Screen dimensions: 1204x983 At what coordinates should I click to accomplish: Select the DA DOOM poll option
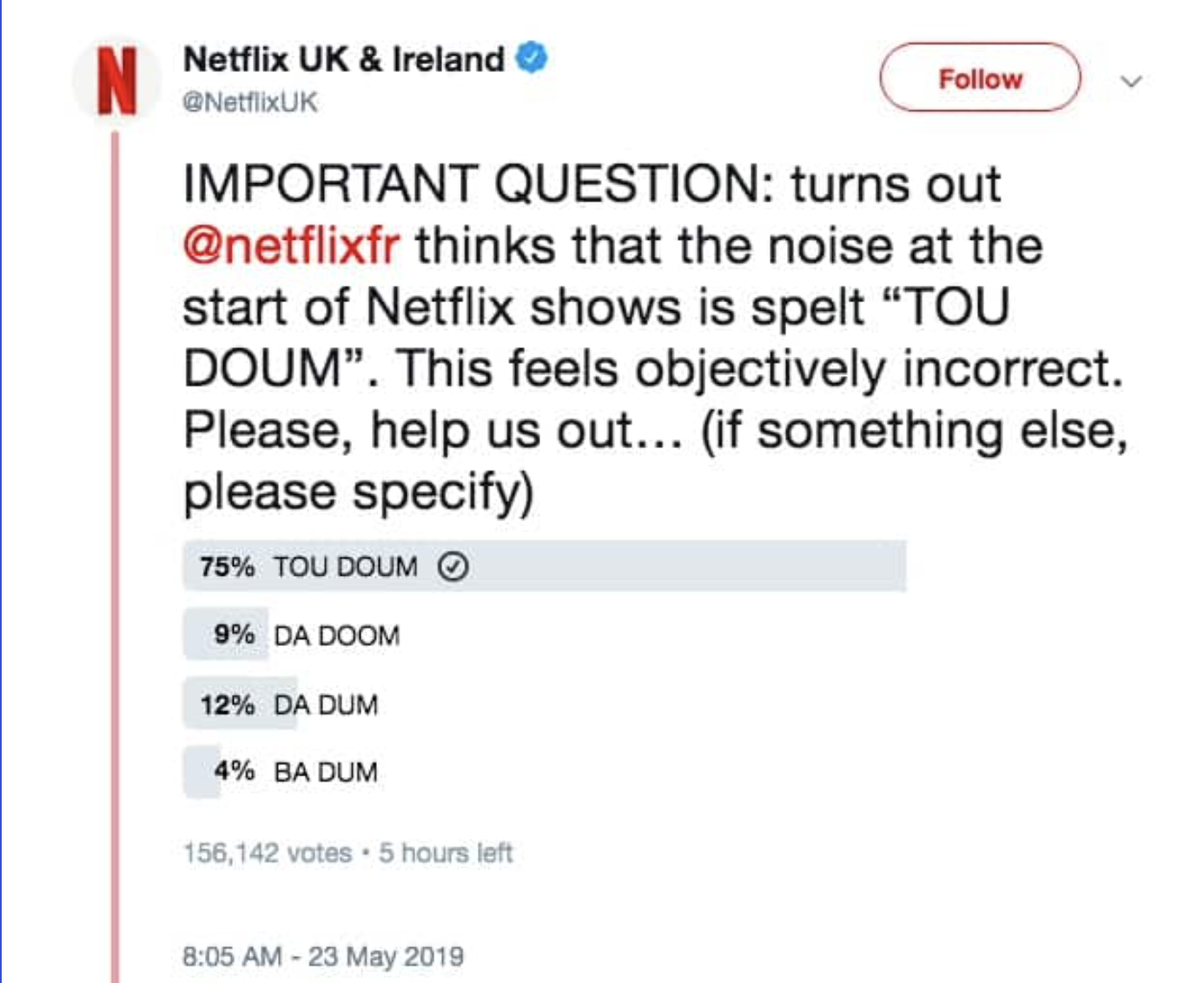336,636
